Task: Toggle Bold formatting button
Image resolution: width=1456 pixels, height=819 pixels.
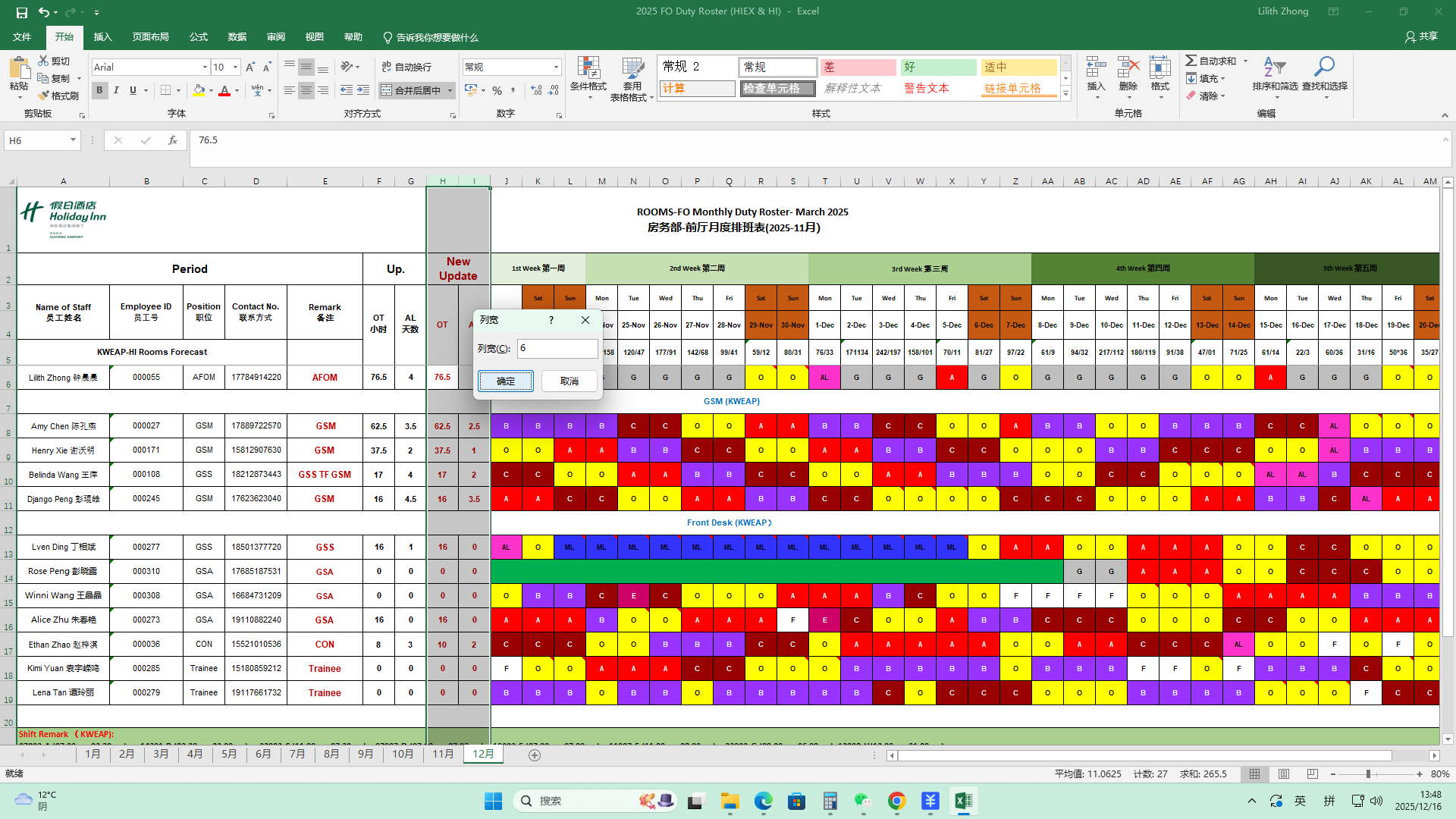Action: click(99, 90)
